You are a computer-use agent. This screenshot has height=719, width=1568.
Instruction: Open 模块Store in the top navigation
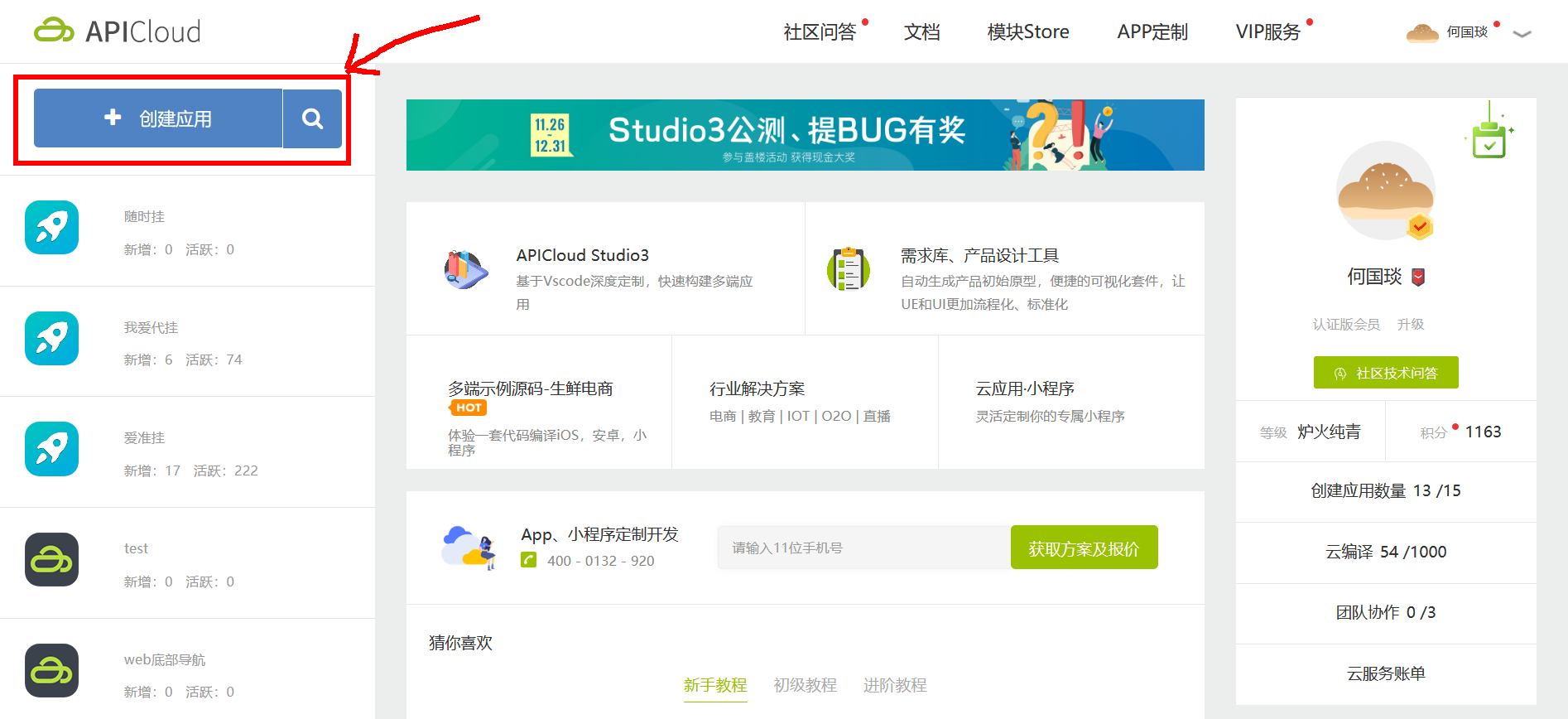(x=1028, y=31)
